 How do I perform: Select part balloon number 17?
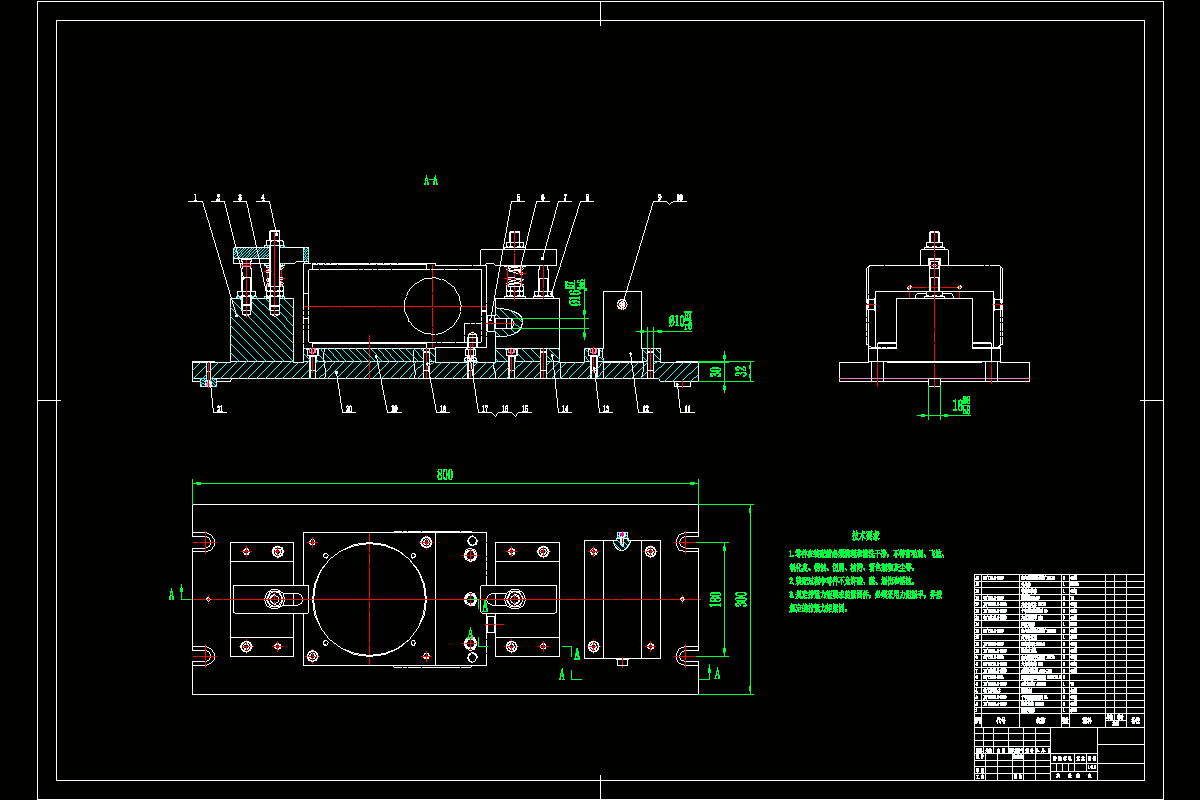483,409
